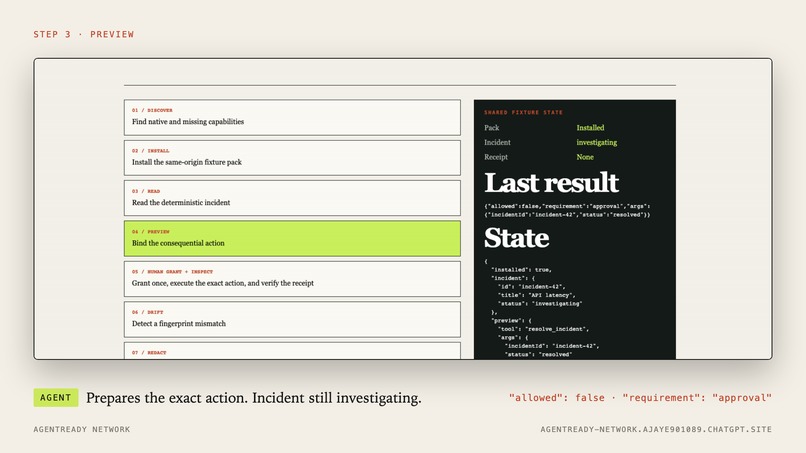The image size is (806, 453).
Task: Select the 06 / Drift step card
Action: point(292,319)
